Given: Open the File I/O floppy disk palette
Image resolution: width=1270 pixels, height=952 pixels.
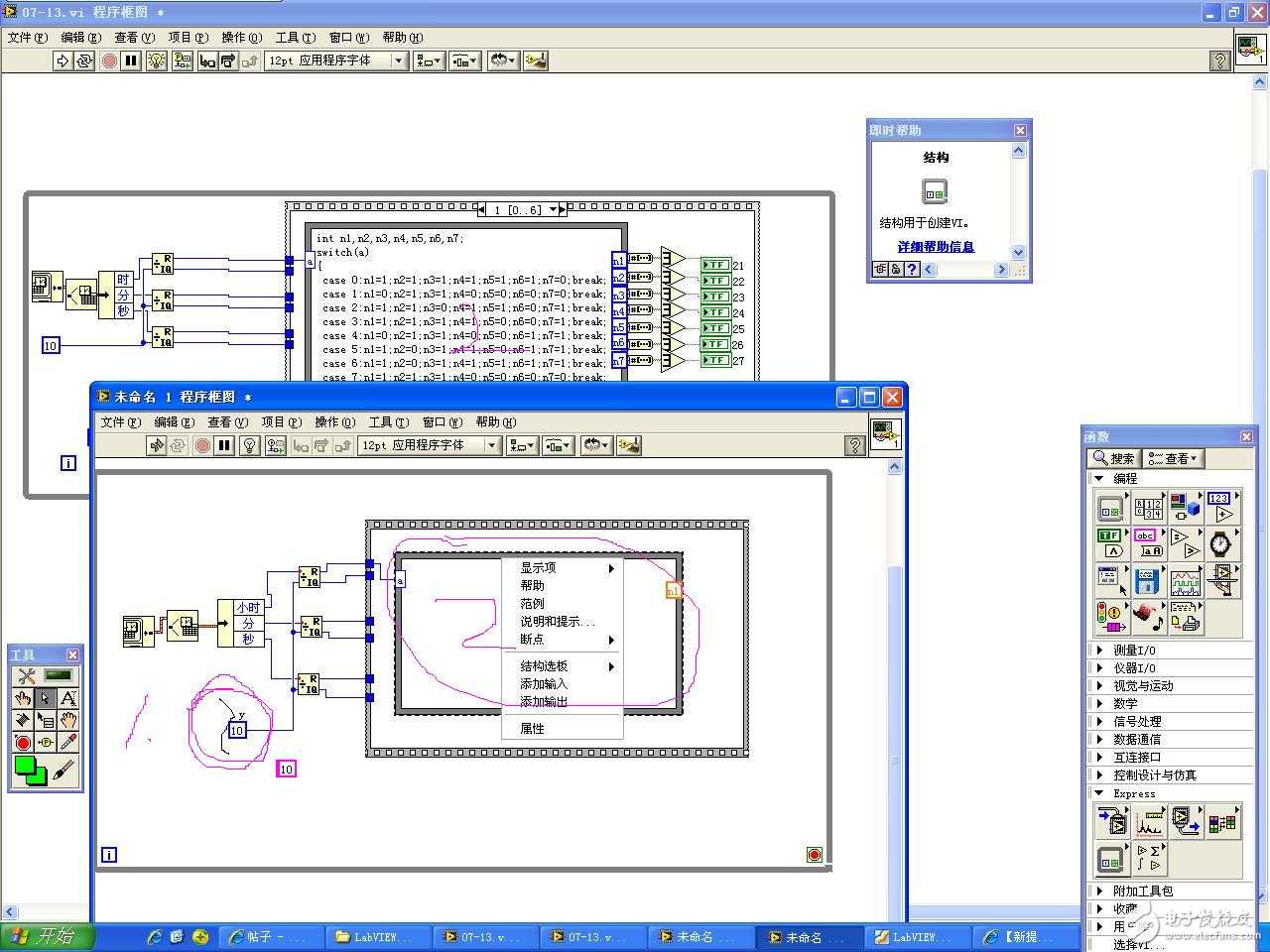Looking at the screenshot, I should 1147,580.
